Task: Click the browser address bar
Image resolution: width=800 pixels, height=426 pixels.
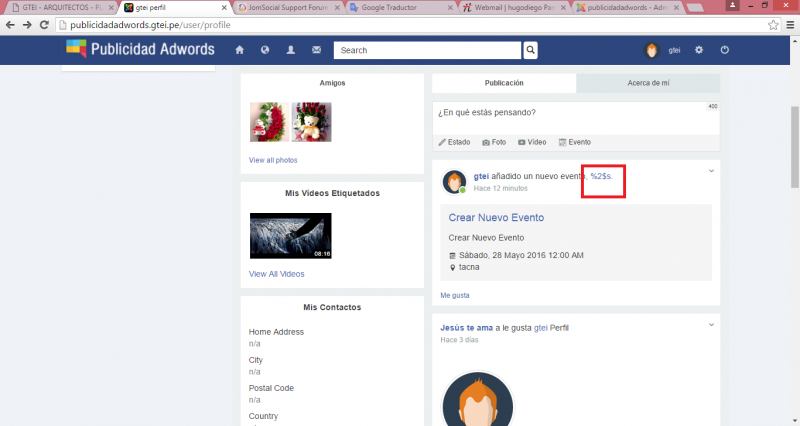Action: 411,25
